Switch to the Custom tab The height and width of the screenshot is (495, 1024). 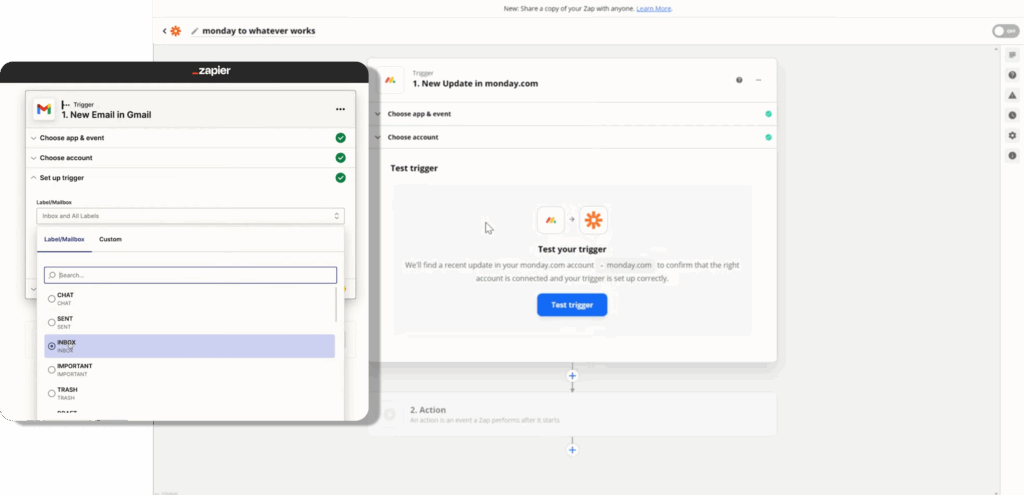click(110, 239)
